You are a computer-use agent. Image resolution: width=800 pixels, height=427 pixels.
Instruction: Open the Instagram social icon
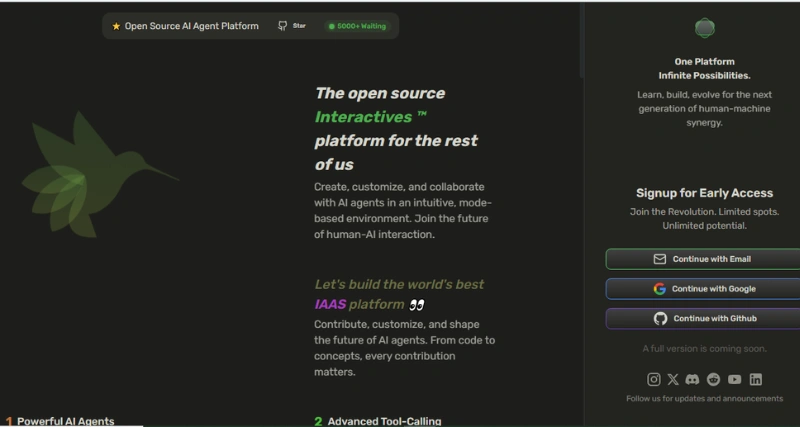[x=654, y=379]
